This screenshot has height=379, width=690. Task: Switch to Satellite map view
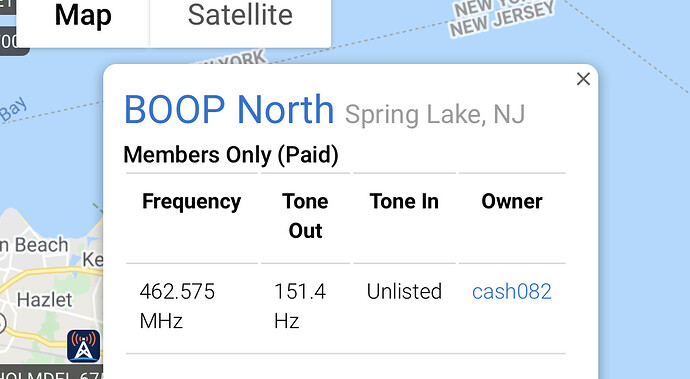click(x=240, y=15)
